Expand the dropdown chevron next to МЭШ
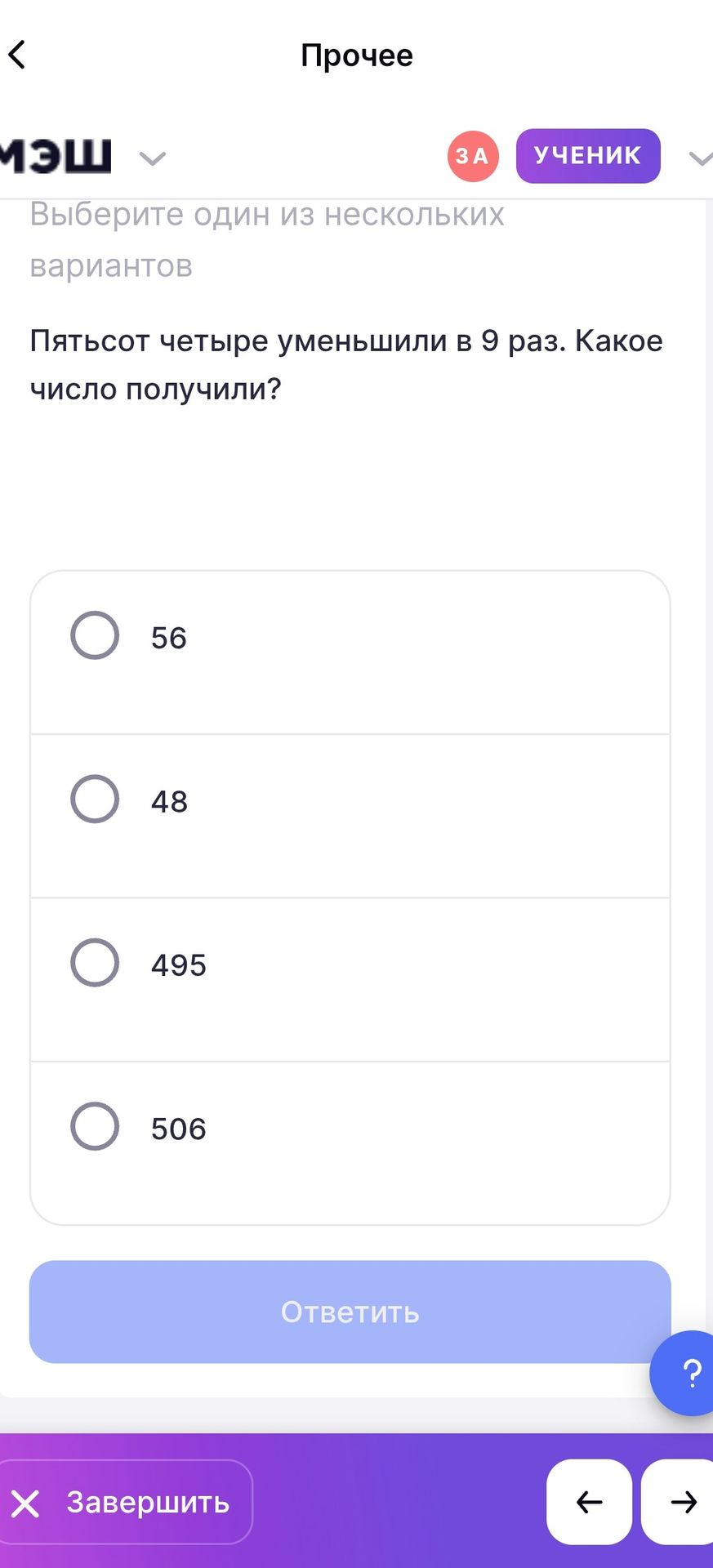Screen dimensions: 713x1568 pyautogui.click(x=153, y=158)
